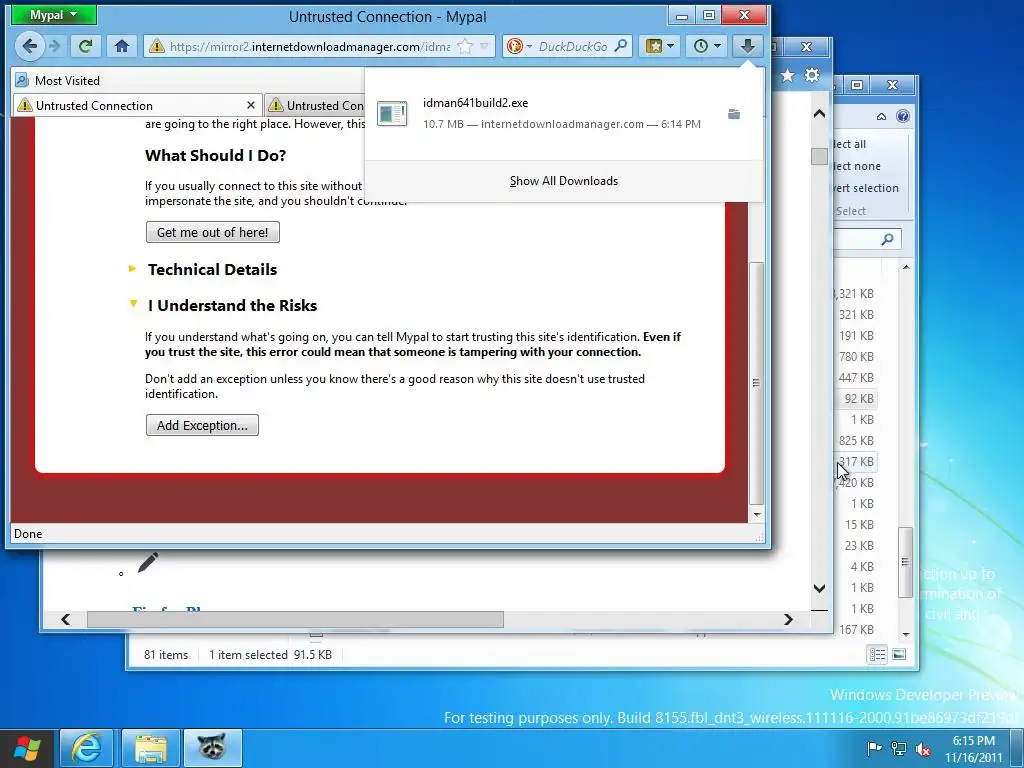The height and width of the screenshot is (768, 1024).
Task: Click Get me out of here! button
Action: pyautogui.click(x=213, y=232)
